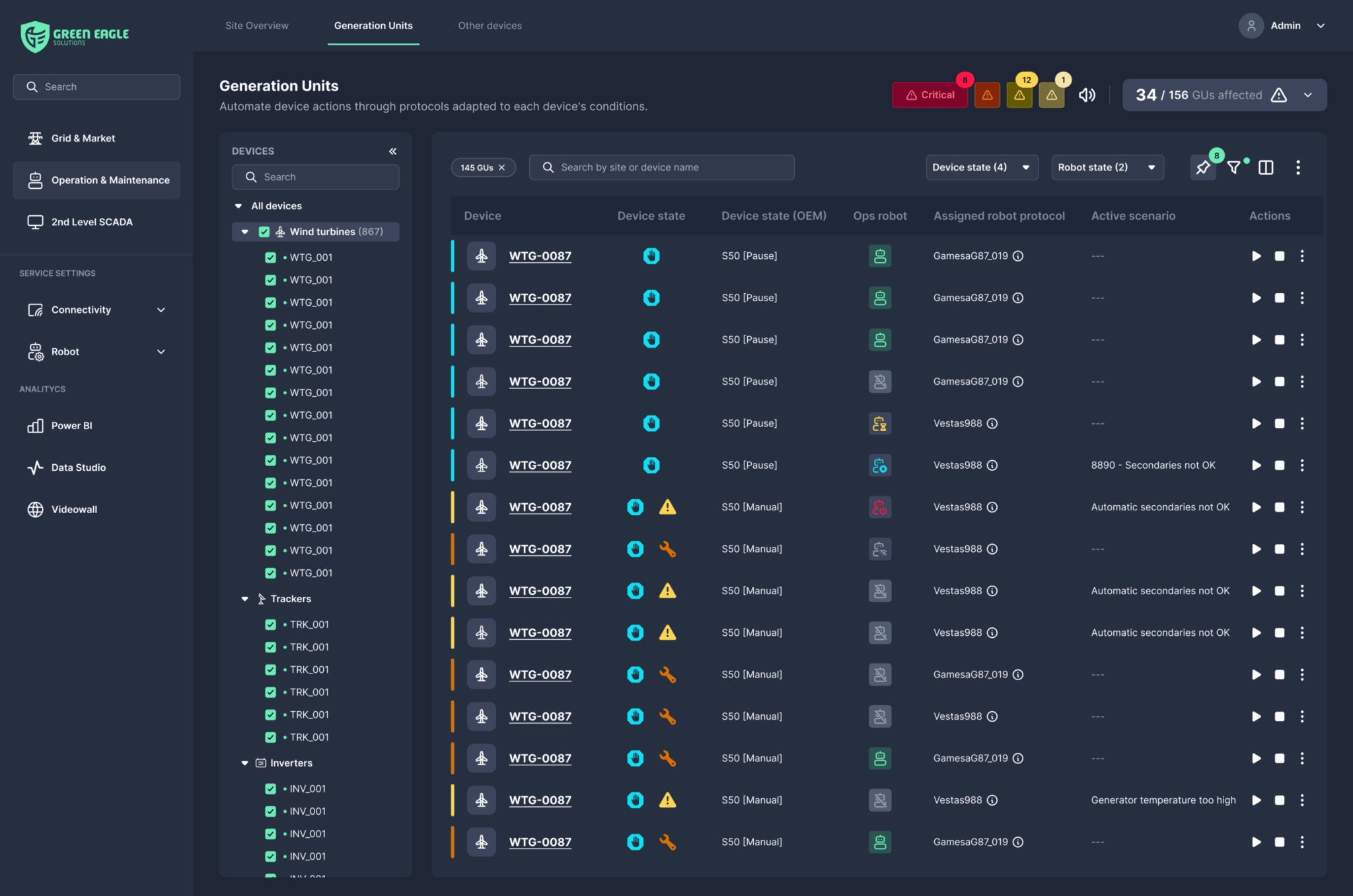1353x896 pixels.
Task: Toggle the column layout icon
Action: (x=1266, y=168)
